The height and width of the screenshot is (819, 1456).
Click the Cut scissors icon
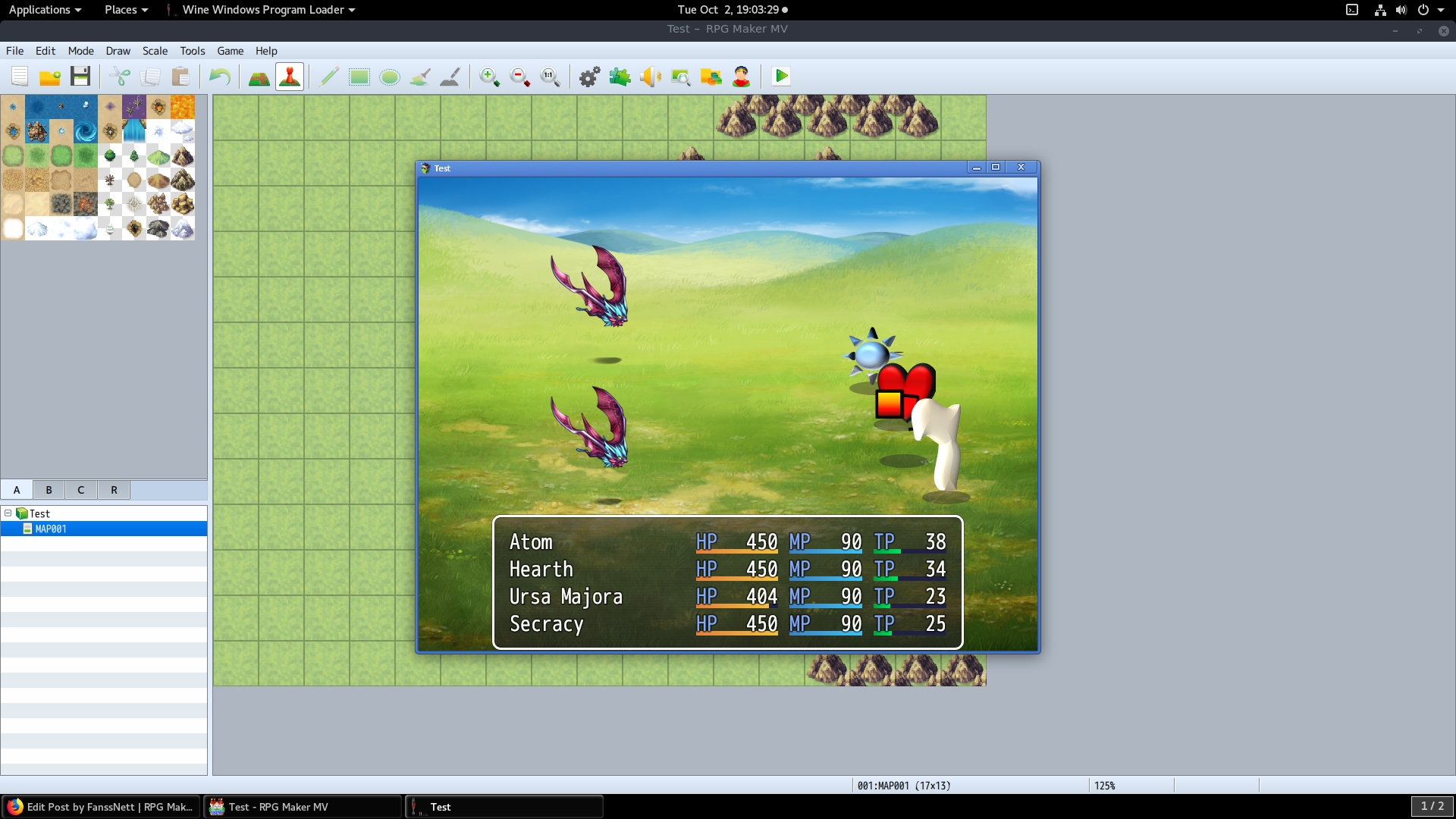(120, 77)
